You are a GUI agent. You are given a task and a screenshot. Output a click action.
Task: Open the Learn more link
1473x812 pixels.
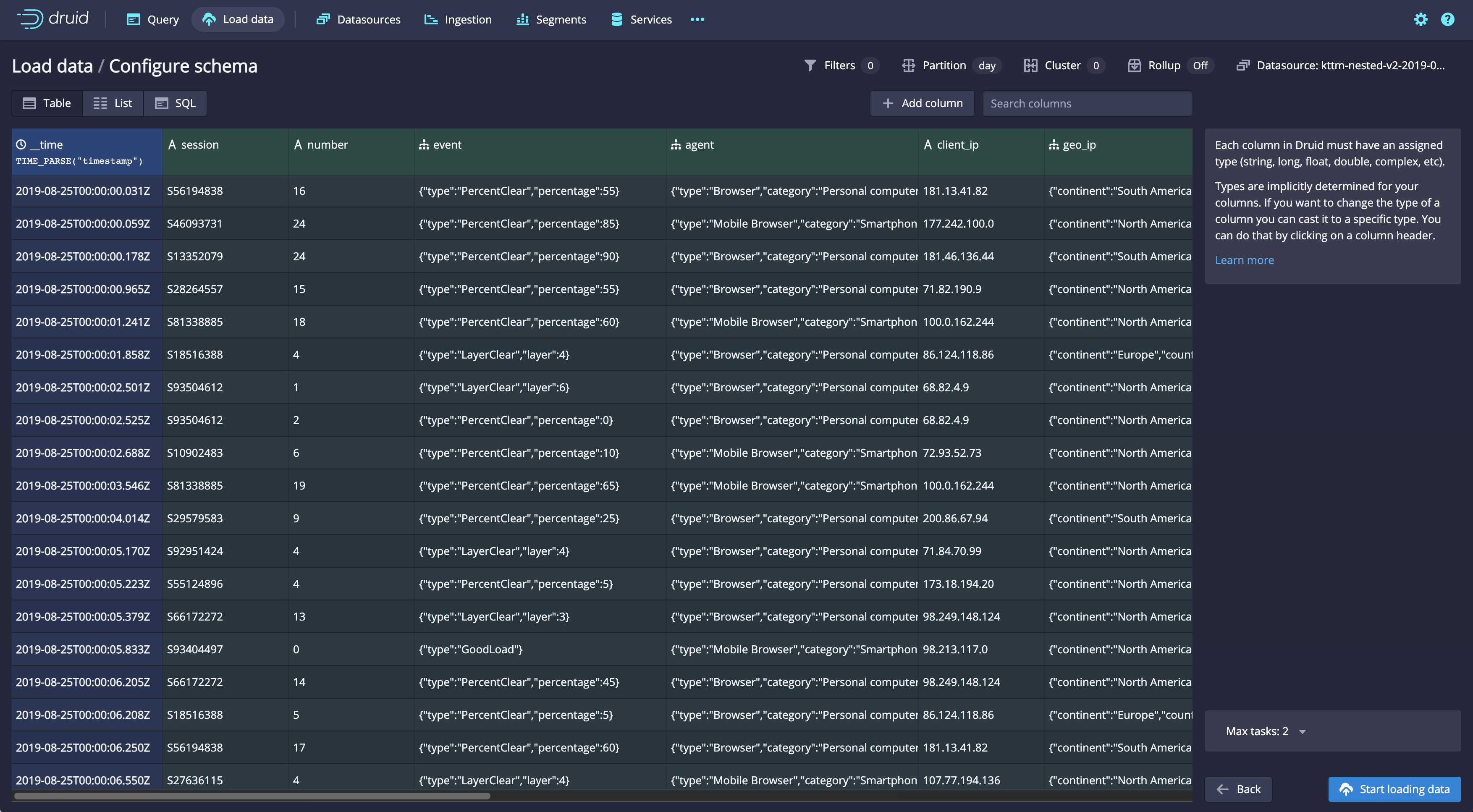[x=1244, y=260]
